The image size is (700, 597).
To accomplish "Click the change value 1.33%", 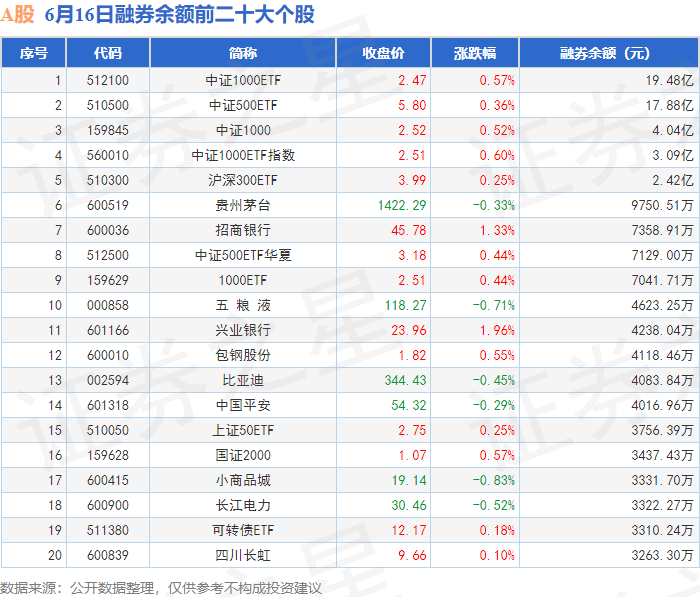I will pos(497,230).
